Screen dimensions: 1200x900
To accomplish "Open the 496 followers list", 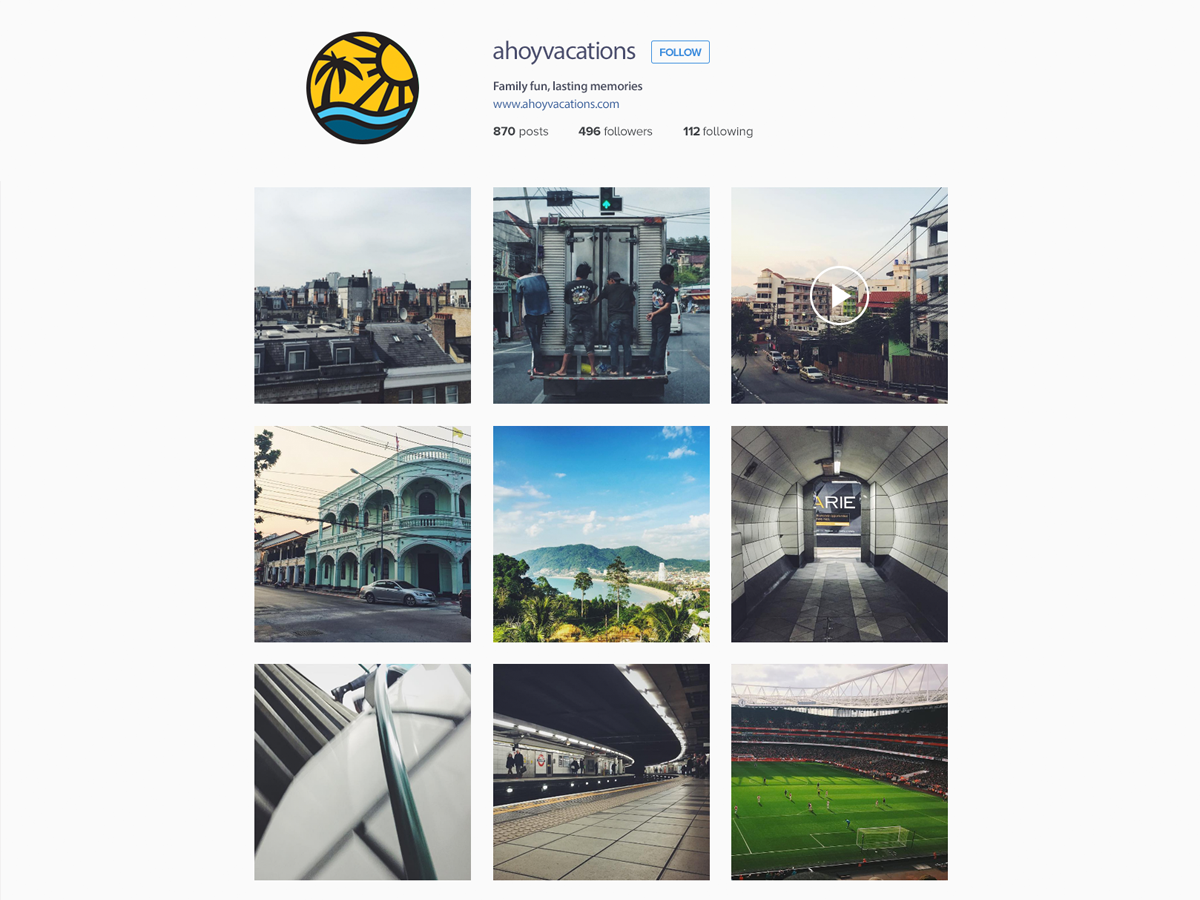I will [615, 131].
